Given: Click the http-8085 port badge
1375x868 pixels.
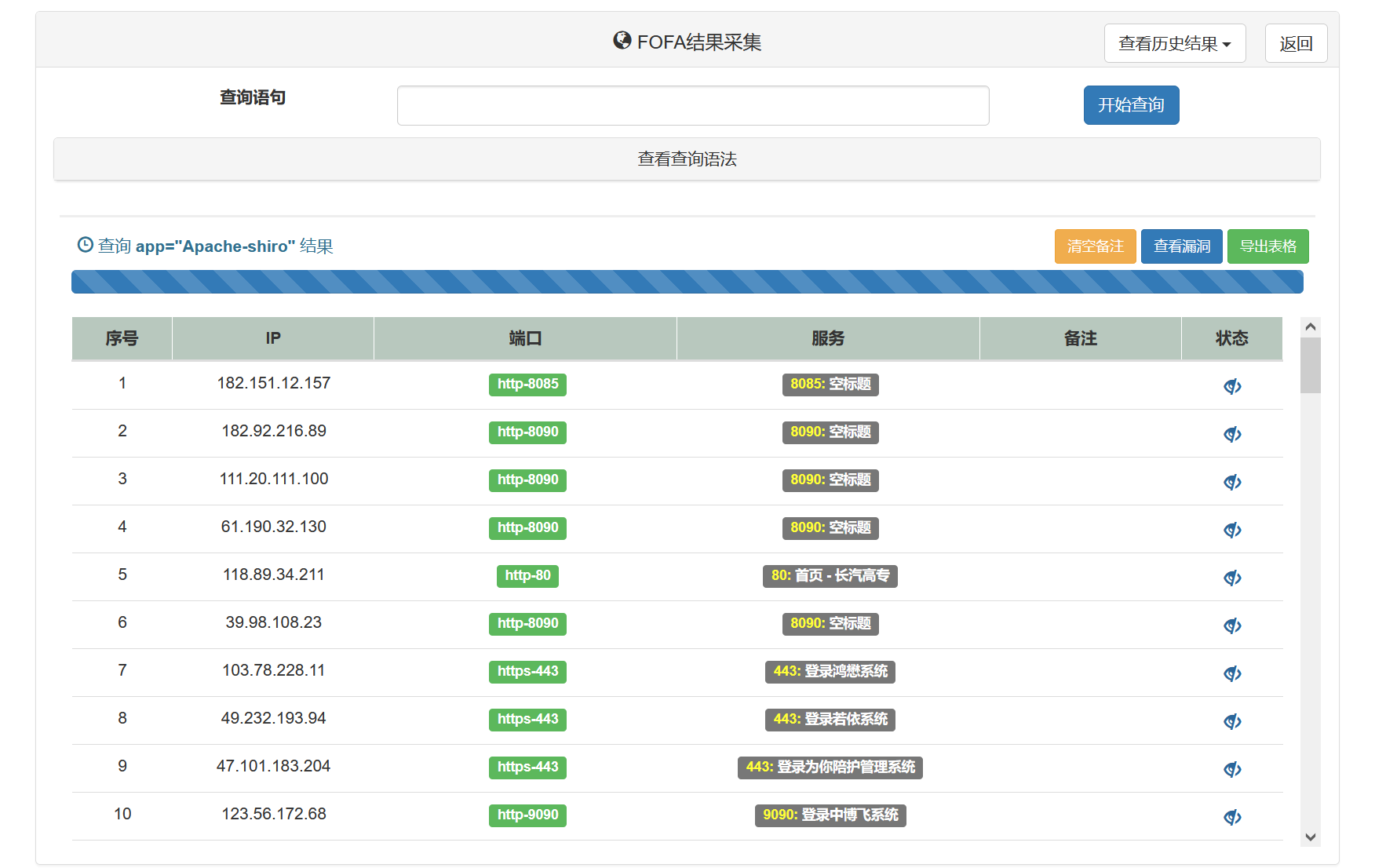Looking at the screenshot, I should [x=527, y=385].
